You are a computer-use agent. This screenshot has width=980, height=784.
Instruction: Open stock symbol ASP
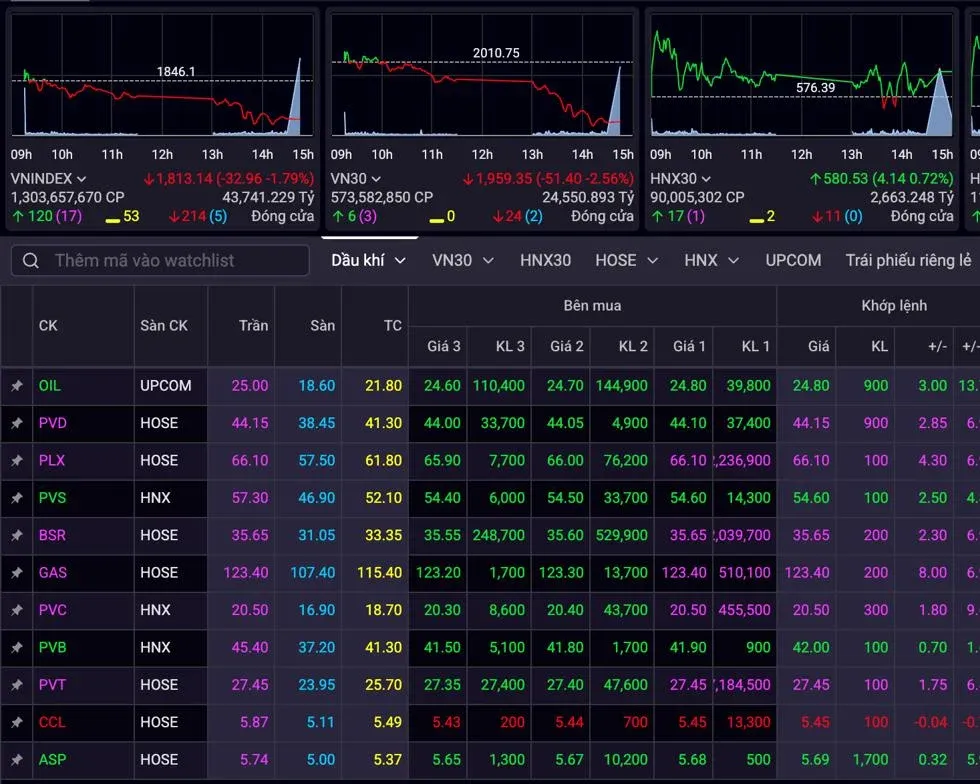coord(52,760)
